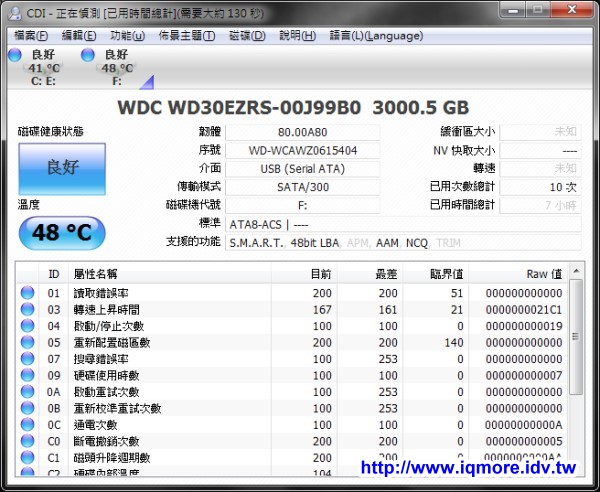
Task: Click the 轉速上昇時間 attribute name
Action: point(107,310)
